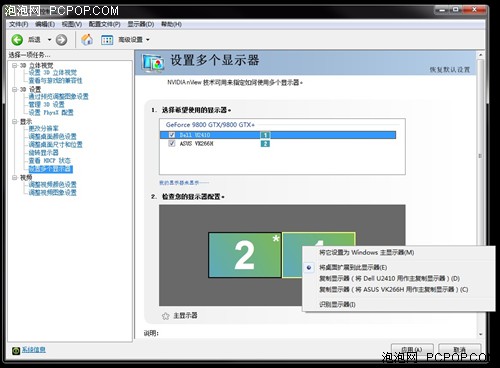Select highlighted 设置多个显示器 tree item
Viewport: 500px width, 368px height.
pyautogui.click(x=51, y=169)
